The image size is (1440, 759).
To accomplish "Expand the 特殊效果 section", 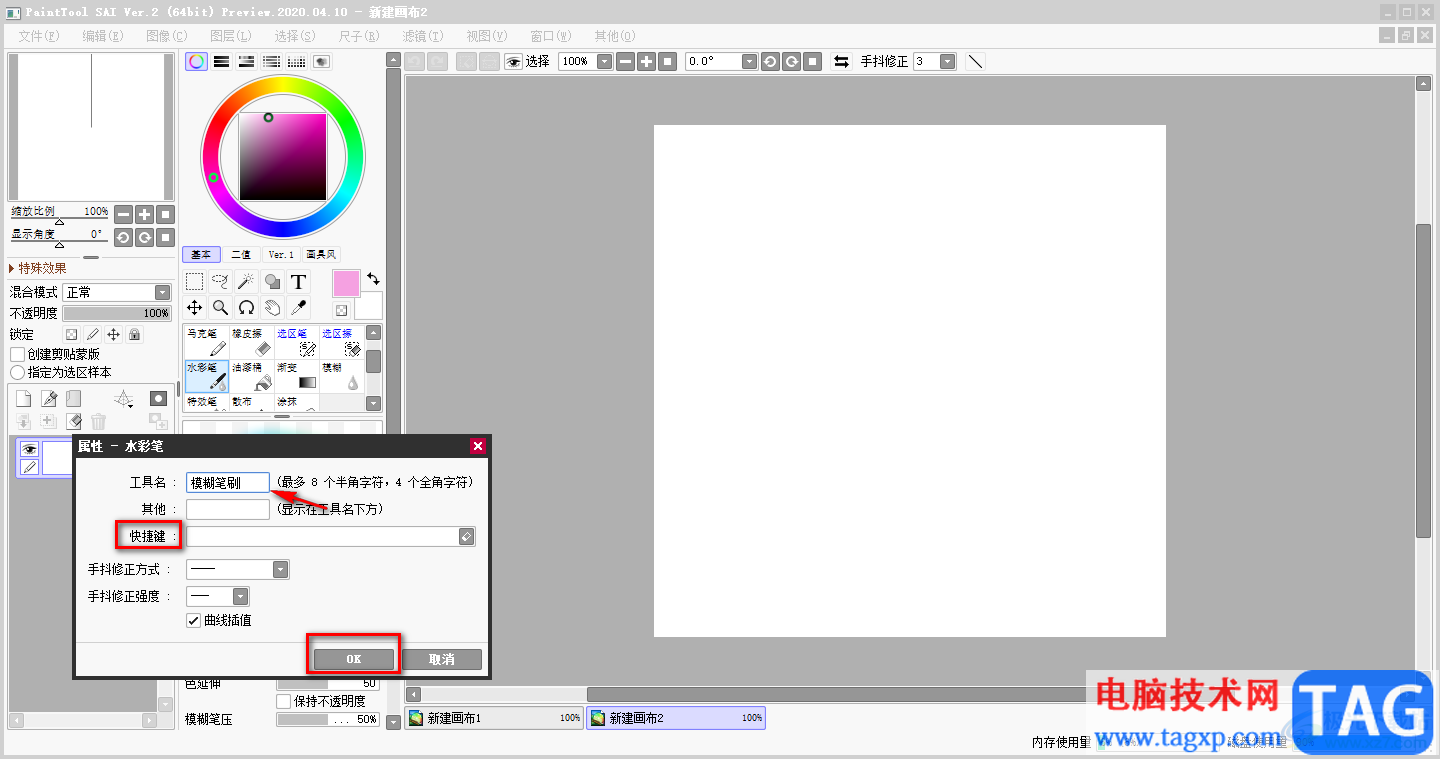I will pos(38,268).
